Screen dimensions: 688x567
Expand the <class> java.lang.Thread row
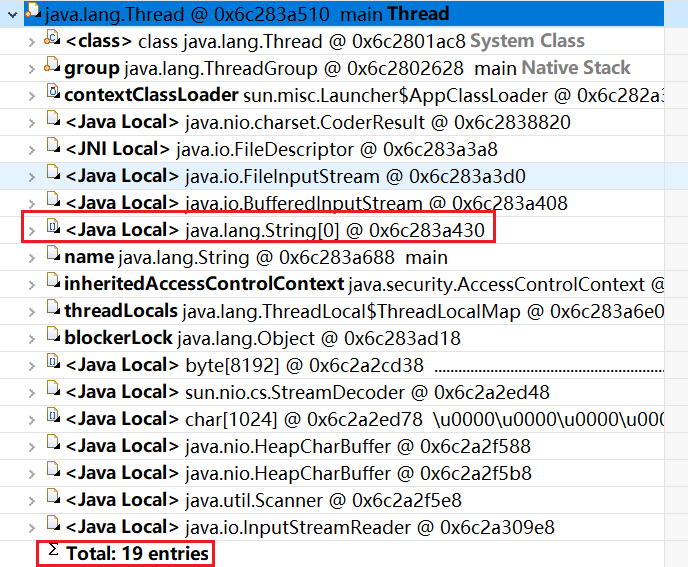32,42
